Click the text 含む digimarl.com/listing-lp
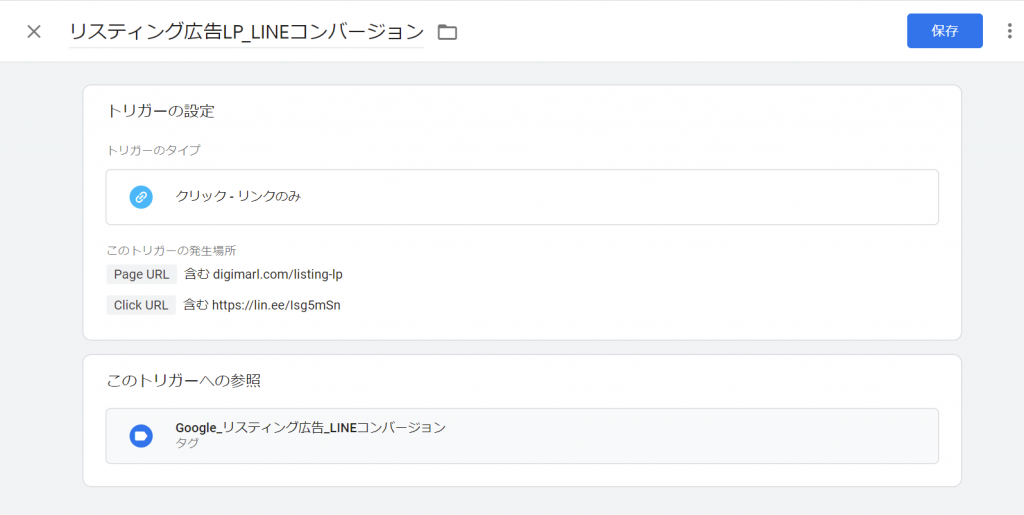This screenshot has width=1024, height=515. pos(263,274)
